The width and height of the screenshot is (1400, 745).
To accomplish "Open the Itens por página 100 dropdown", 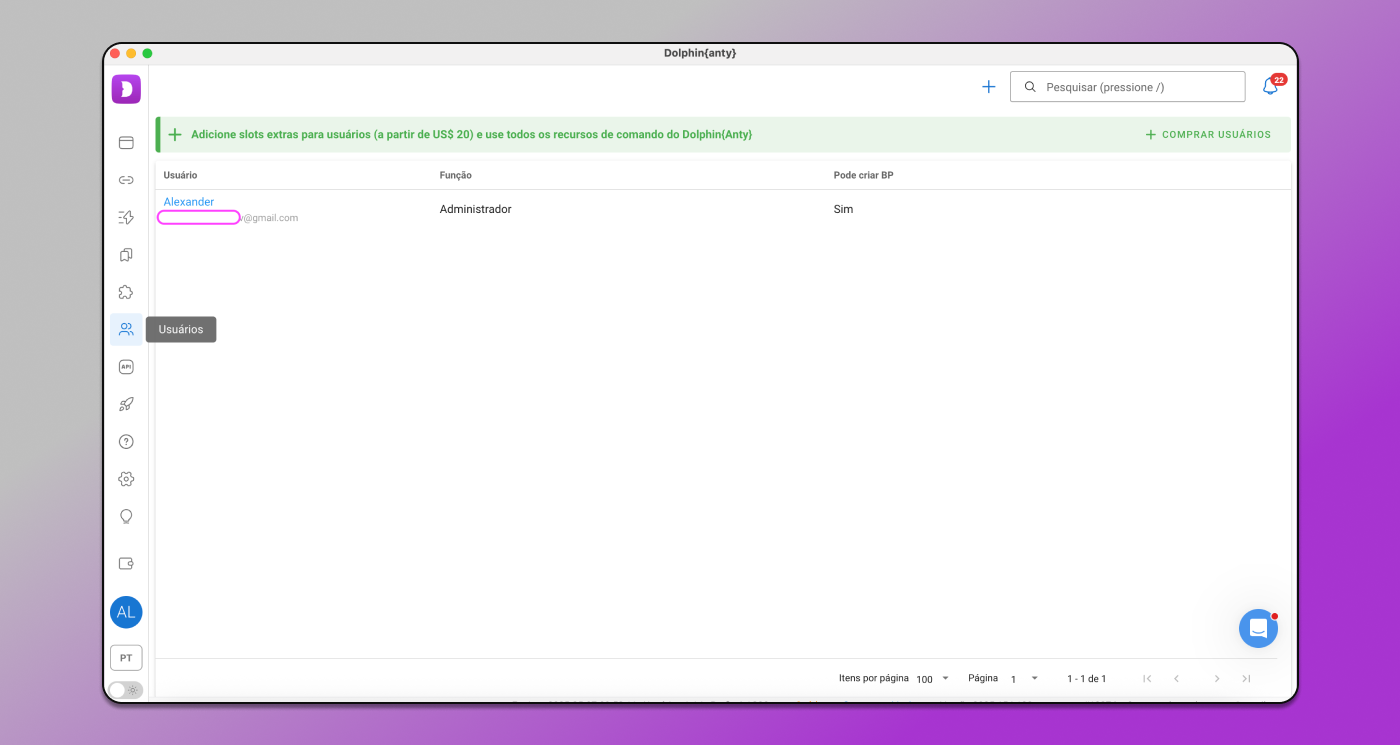I will (933, 679).
